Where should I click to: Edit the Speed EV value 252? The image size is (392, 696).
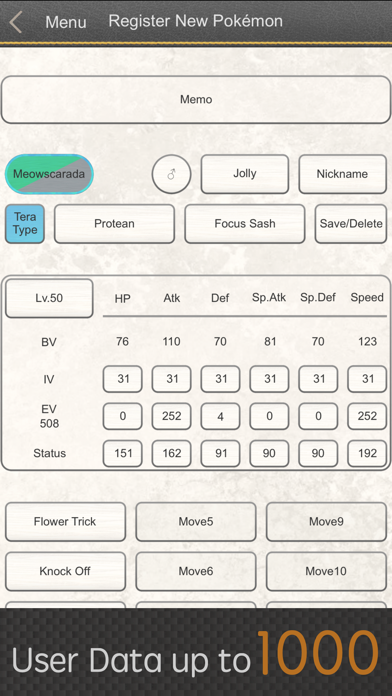tap(367, 416)
